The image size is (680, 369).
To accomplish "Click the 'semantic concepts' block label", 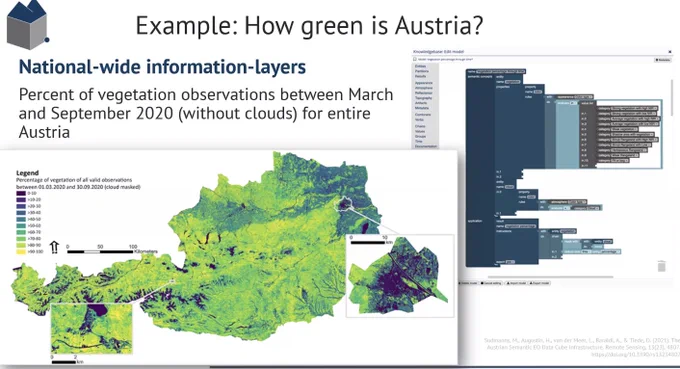I will [x=480, y=77].
